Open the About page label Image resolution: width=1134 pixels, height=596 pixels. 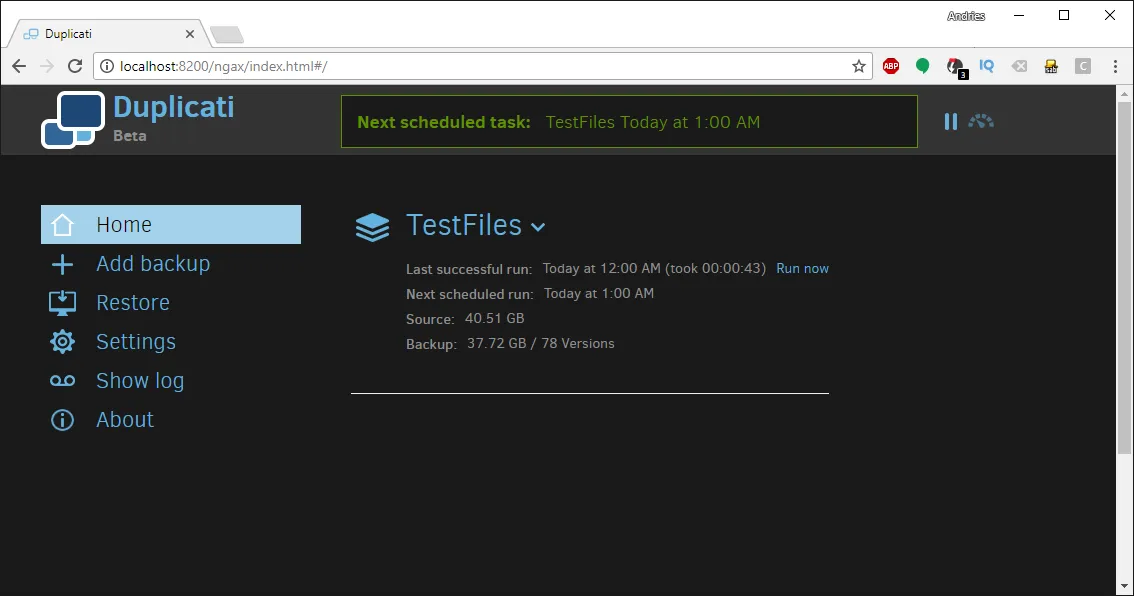(x=125, y=420)
